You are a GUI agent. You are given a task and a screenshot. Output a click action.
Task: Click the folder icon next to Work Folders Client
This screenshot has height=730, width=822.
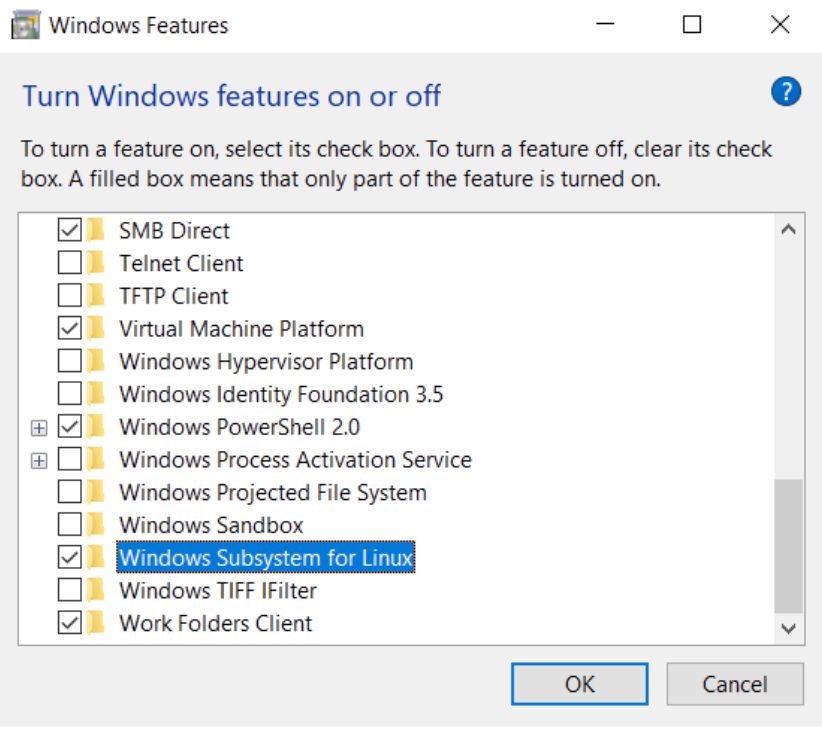(96, 623)
